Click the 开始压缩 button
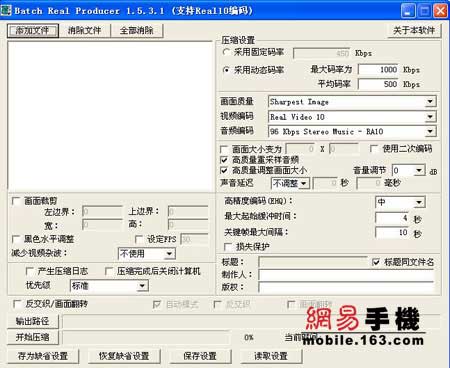The image size is (450, 368). coord(33,337)
